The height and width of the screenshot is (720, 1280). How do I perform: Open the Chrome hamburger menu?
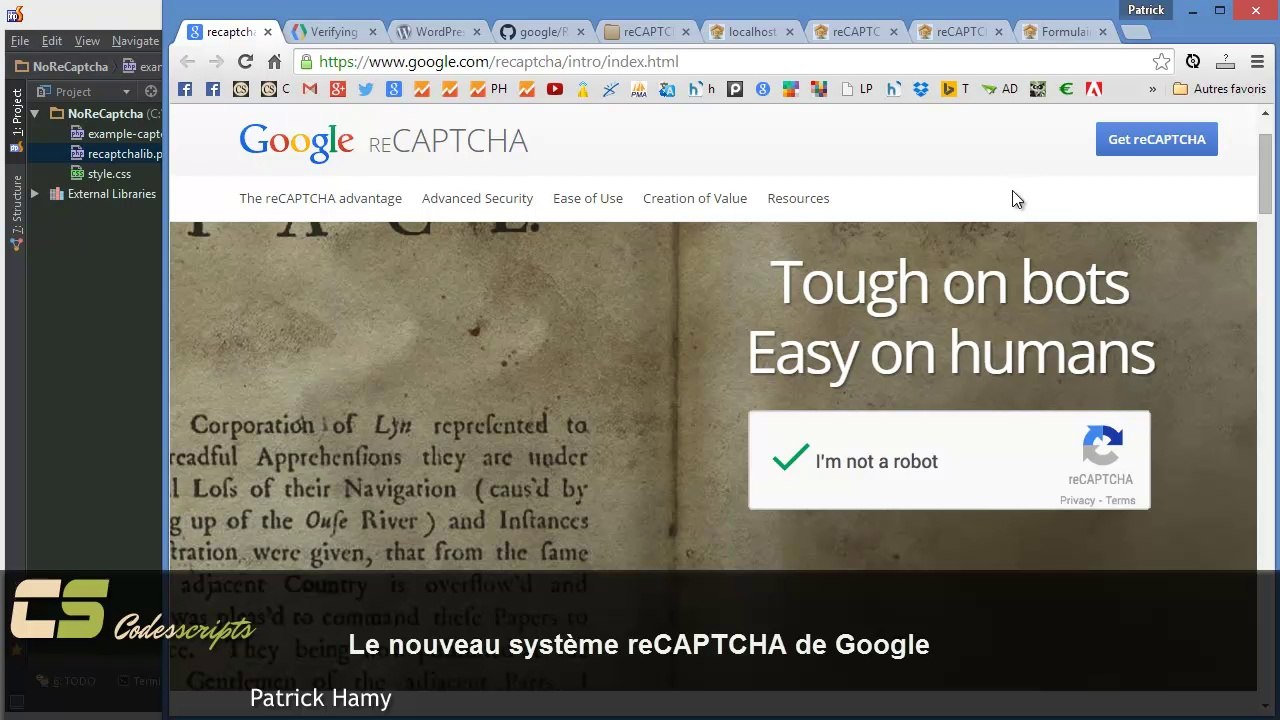[x=1258, y=62]
